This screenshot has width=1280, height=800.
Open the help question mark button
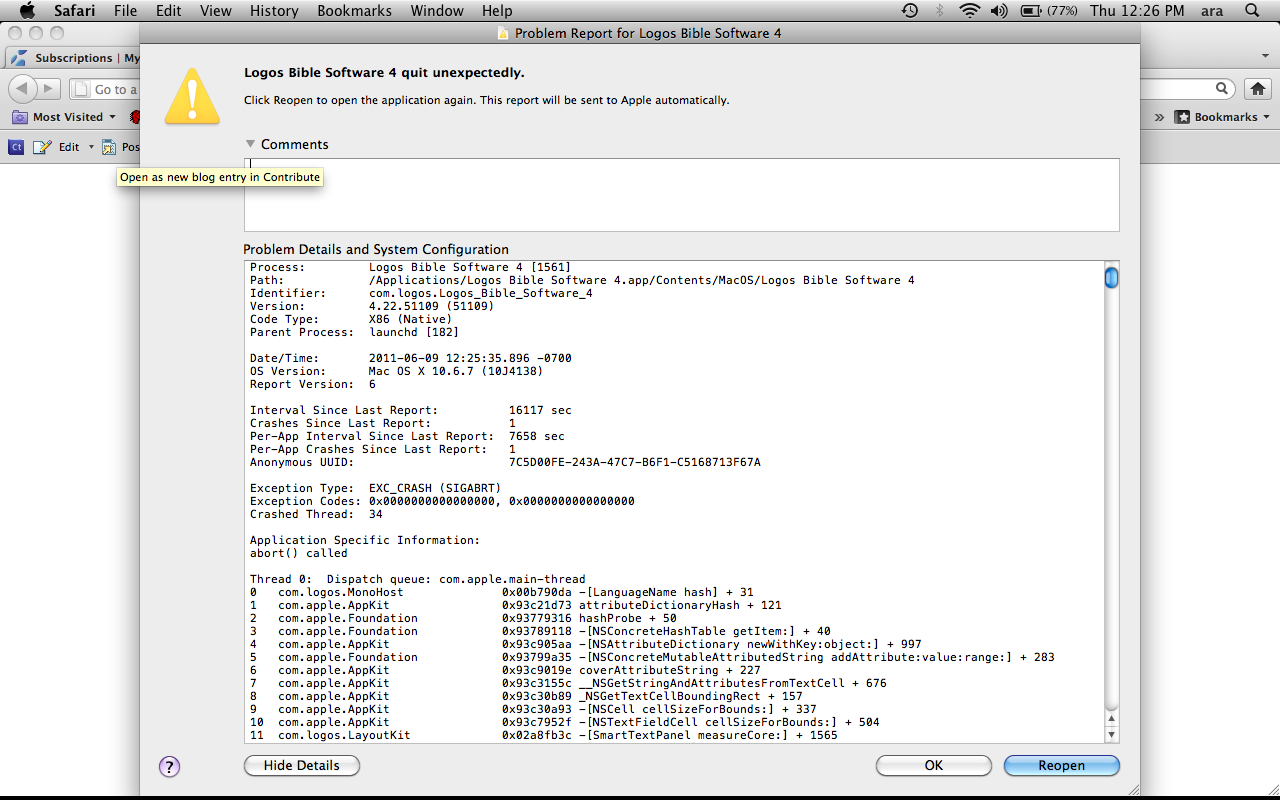(169, 767)
